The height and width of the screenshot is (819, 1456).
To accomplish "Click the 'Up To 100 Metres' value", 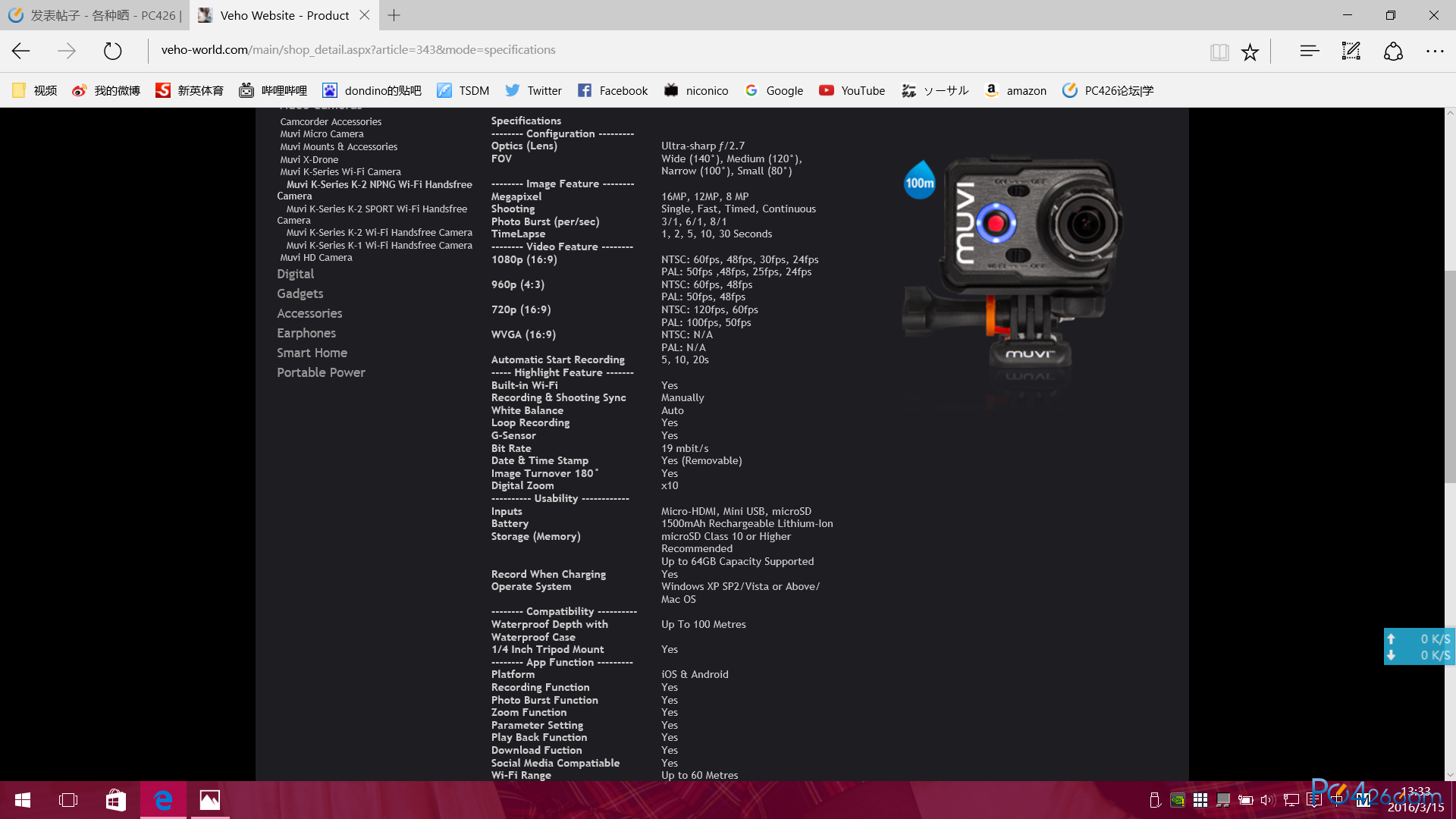I will pyautogui.click(x=704, y=624).
